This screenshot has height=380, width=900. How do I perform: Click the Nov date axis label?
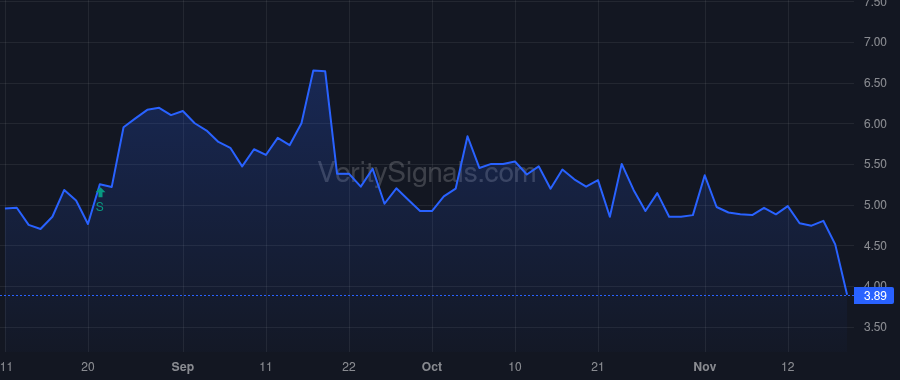pyautogui.click(x=704, y=367)
